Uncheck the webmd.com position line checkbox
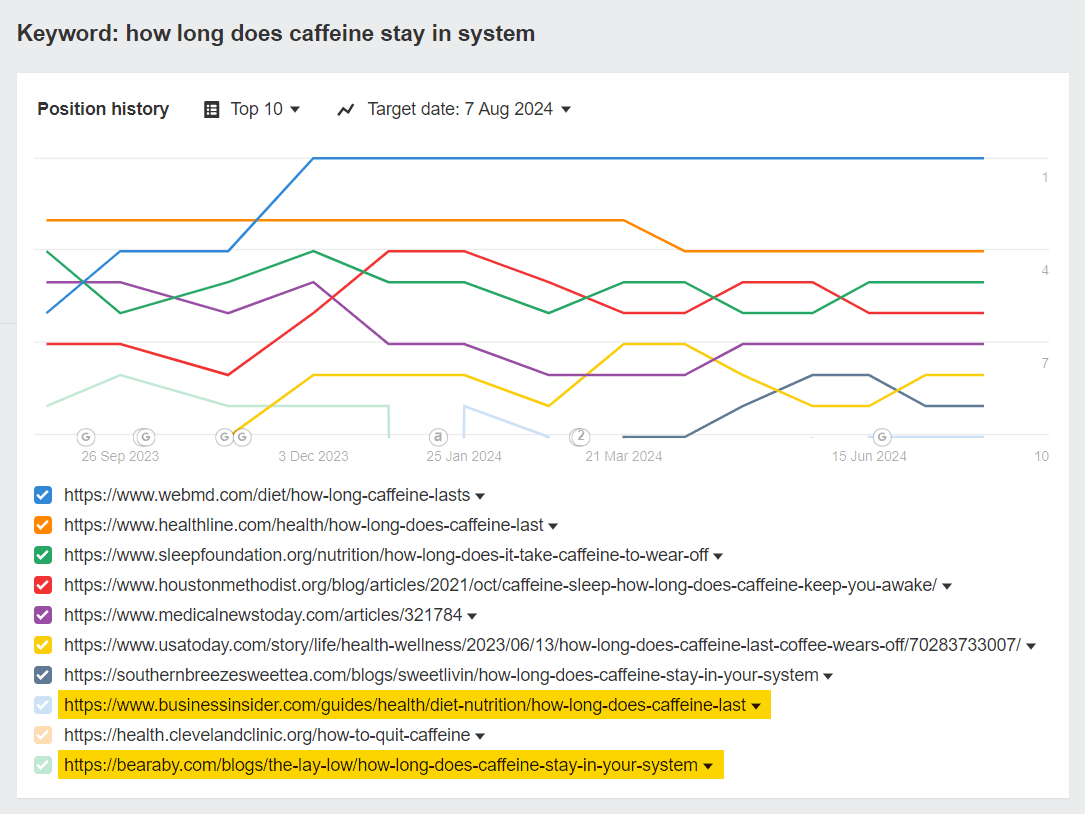The height and width of the screenshot is (814, 1085). pyautogui.click(x=42, y=495)
